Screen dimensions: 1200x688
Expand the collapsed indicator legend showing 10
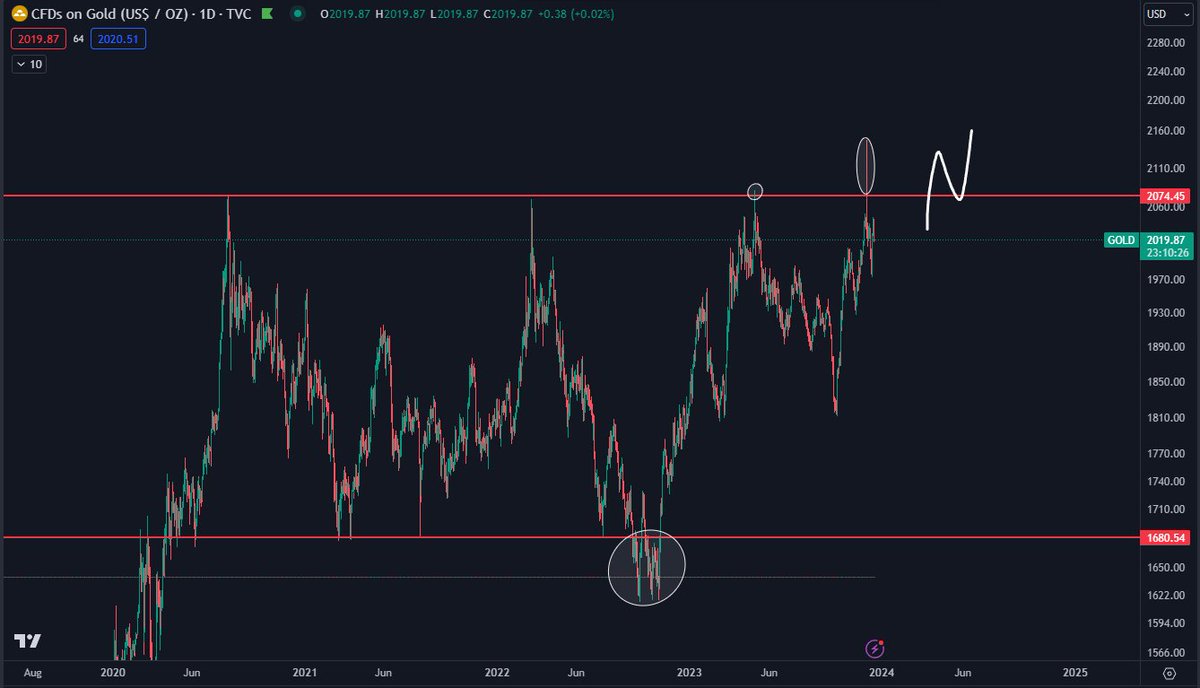coord(29,64)
